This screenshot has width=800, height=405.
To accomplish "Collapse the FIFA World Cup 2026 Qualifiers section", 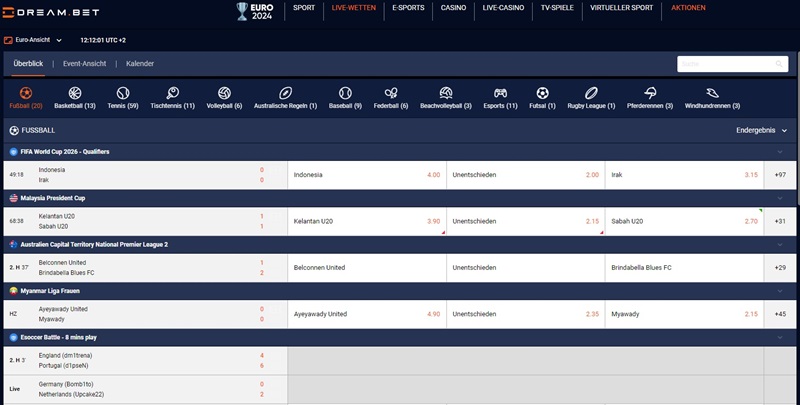I will click(x=780, y=152).
